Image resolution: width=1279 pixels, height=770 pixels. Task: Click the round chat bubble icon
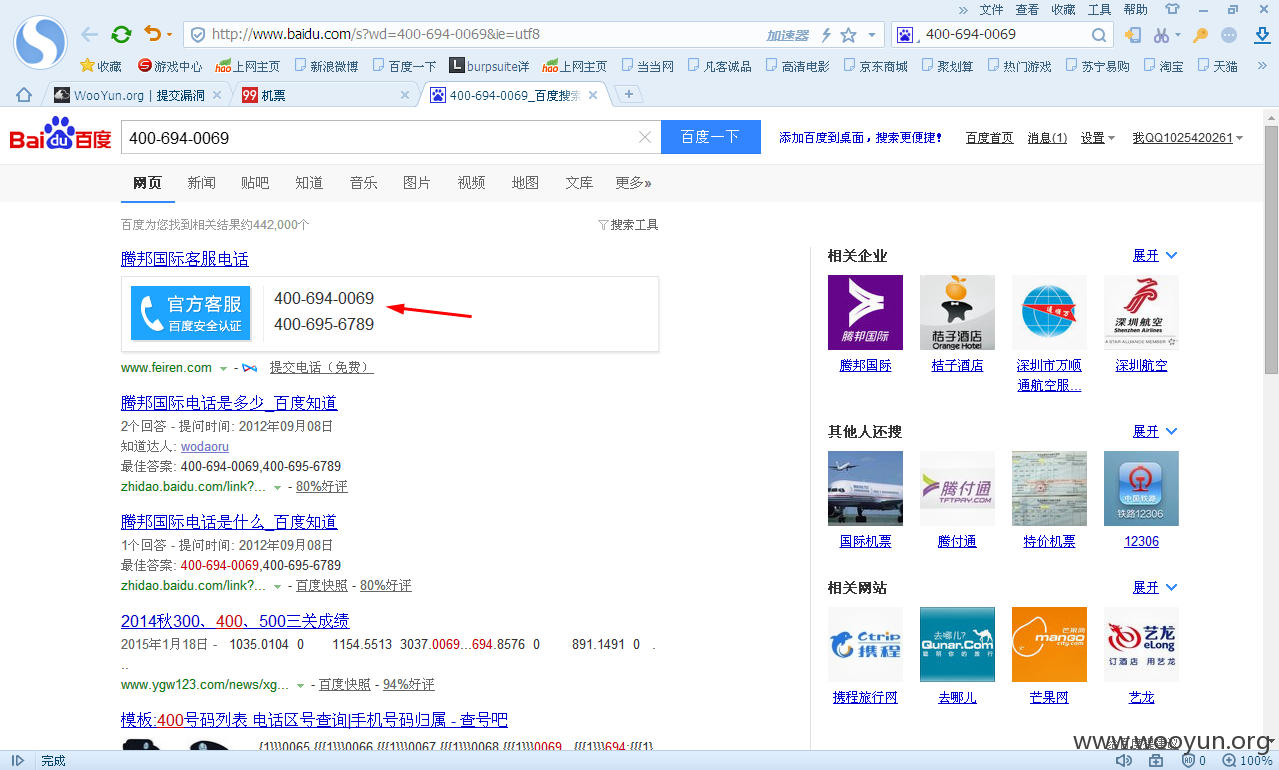1230,35
